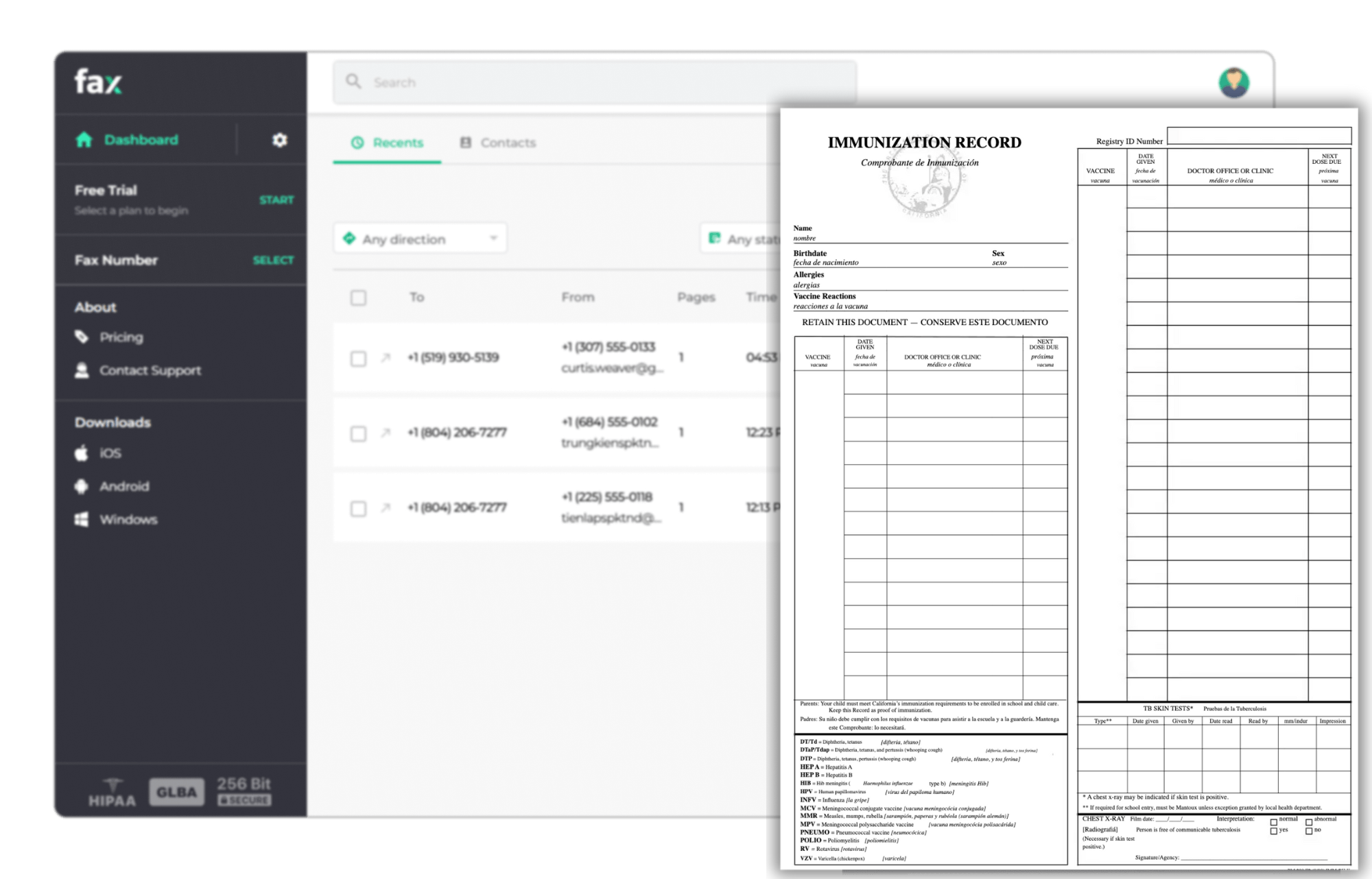Click the Android download icon
This screenshot has width=1372, height=879.
[82, 486]
